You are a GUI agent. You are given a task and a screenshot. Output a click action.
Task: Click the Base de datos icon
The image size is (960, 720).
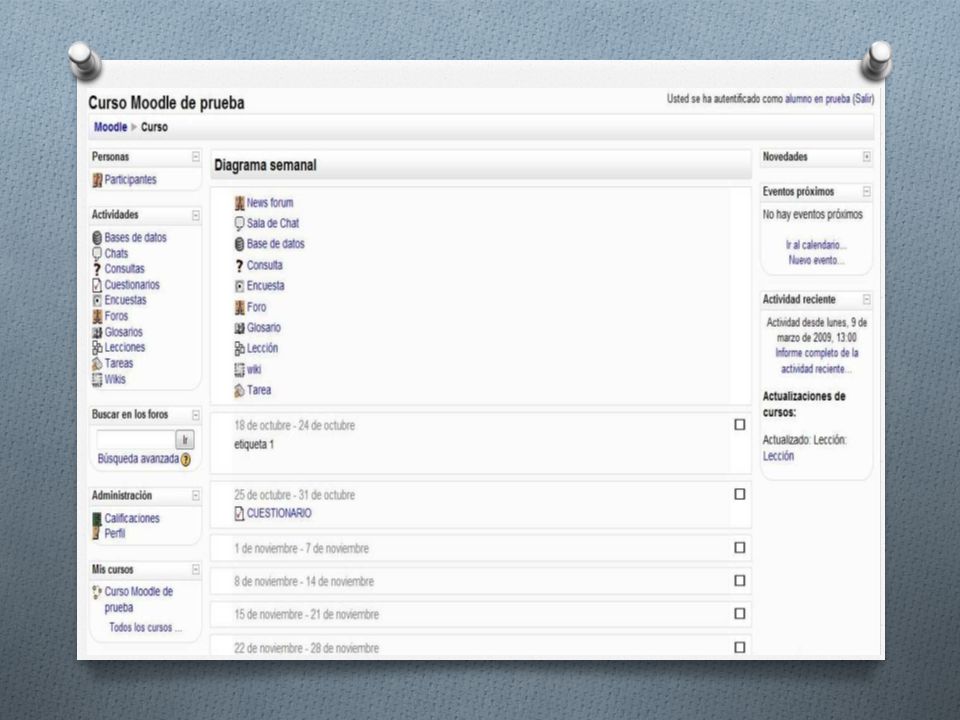tap(239, 244)
